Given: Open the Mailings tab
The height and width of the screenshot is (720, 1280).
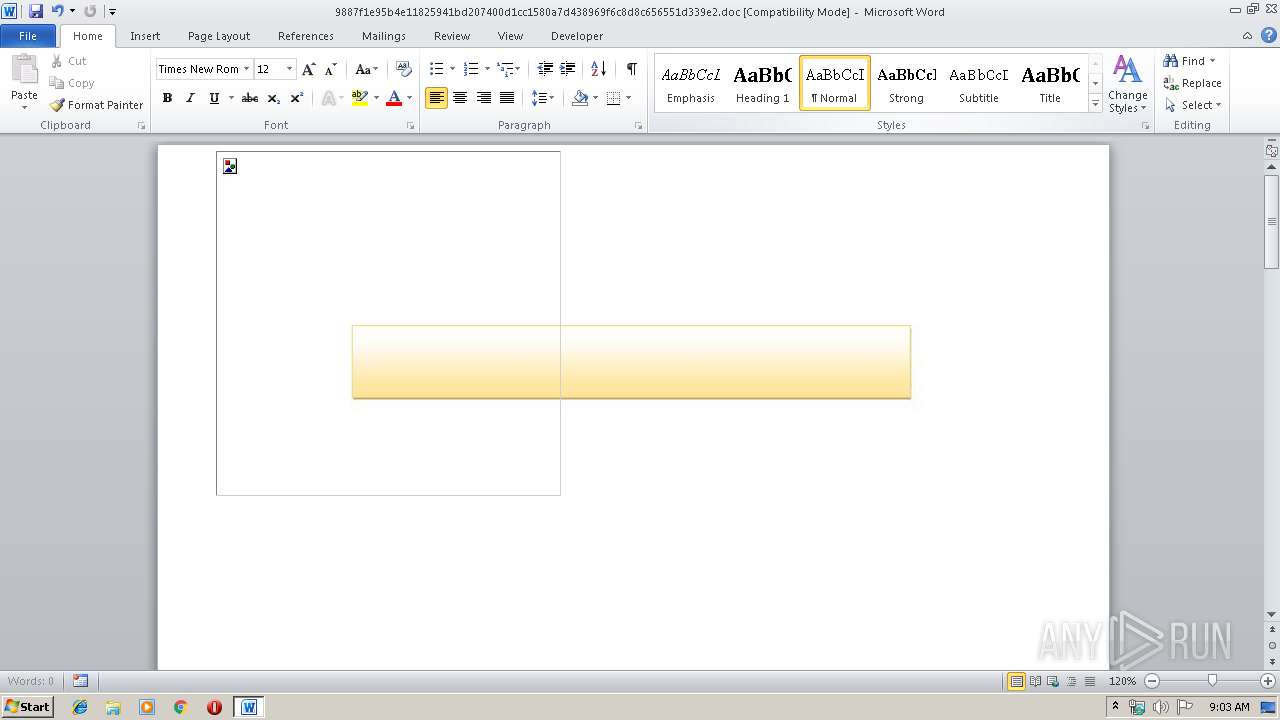Looking at the screenshot, I should click(384, 36).
